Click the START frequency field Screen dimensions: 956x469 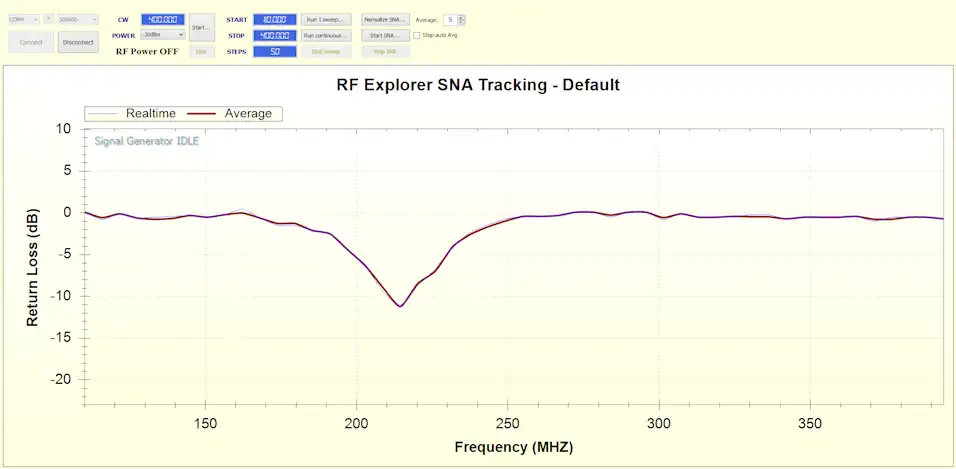click(274, 19)
